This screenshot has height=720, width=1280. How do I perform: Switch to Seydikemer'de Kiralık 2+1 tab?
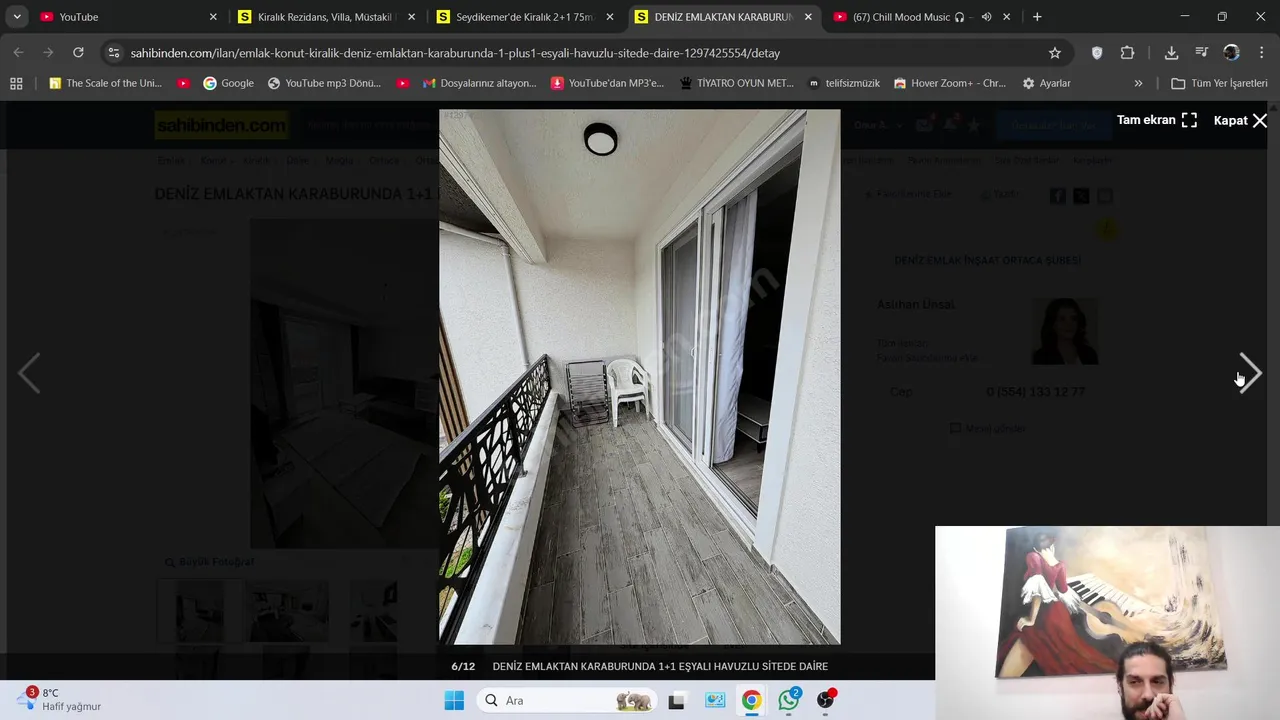coord(523,17)
